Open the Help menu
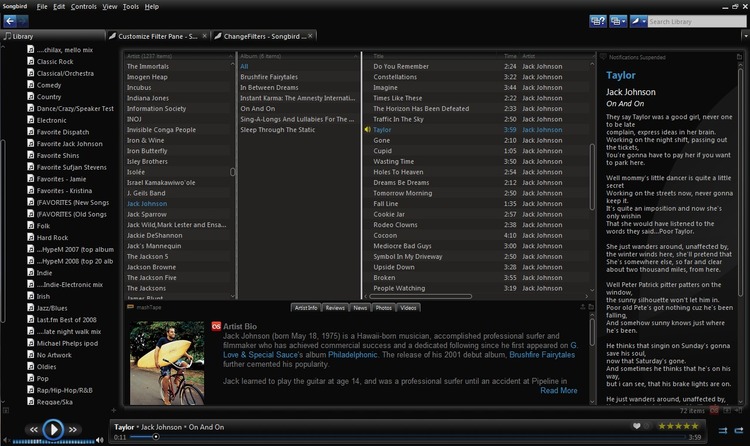 (x=152, y=7)
